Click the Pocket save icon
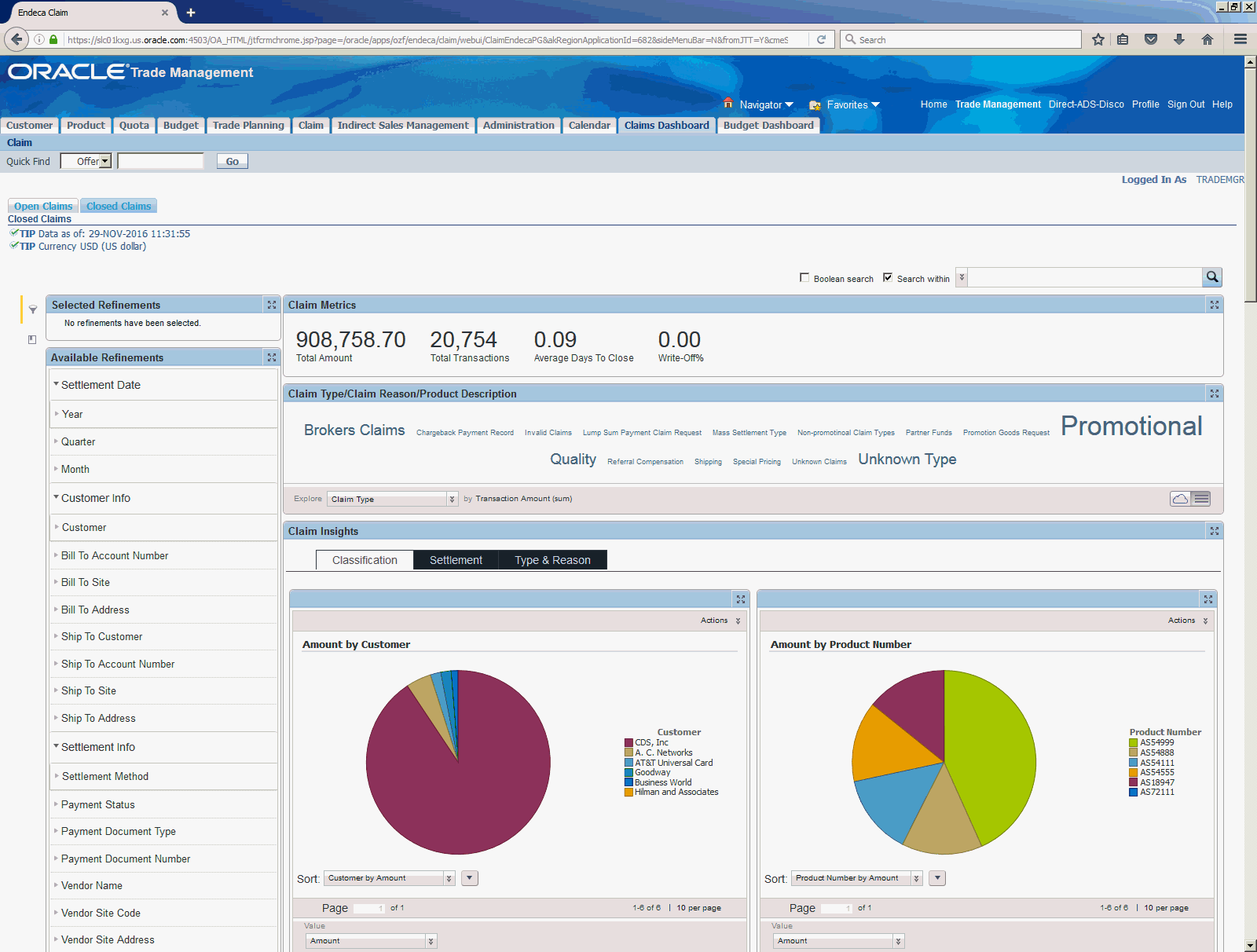This screenshot has width=1257, height=952. (x=1151, y=39)
